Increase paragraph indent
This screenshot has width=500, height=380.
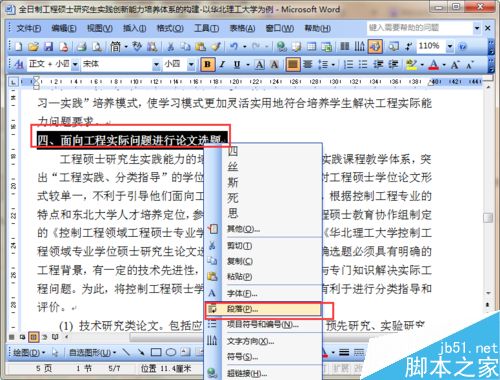coord(393,64)
